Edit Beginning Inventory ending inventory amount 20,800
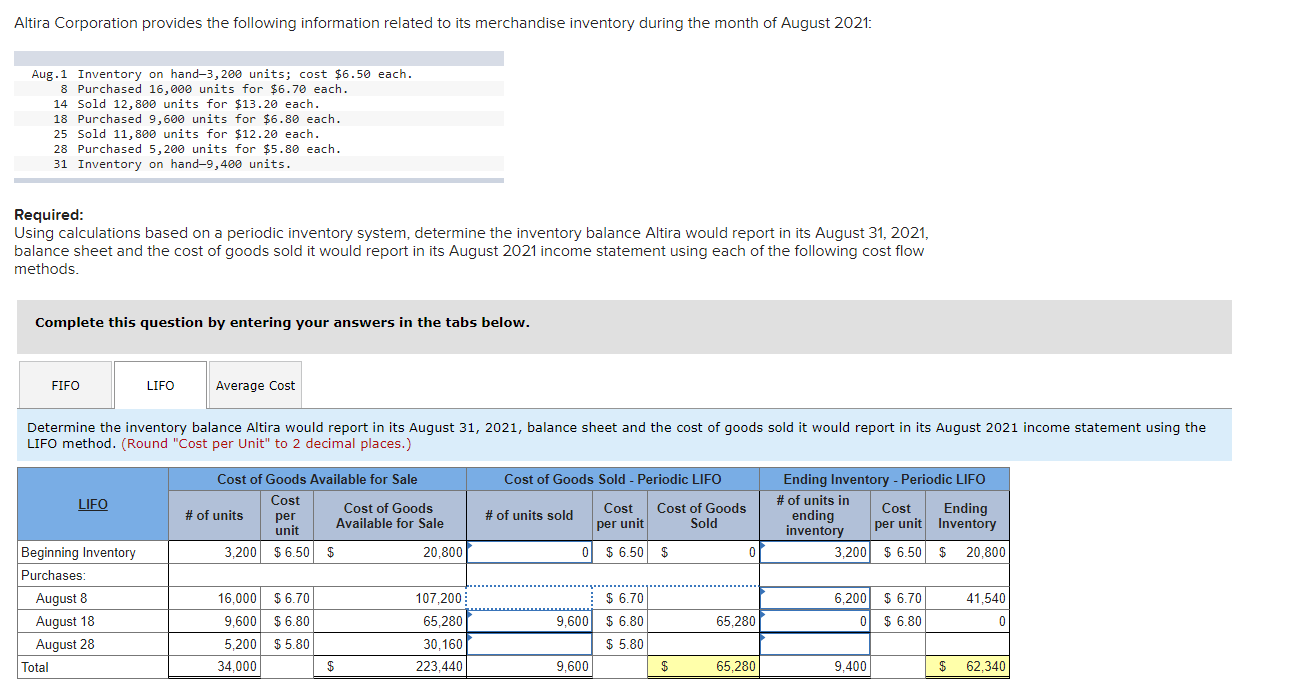The image size is (1293, 690). (967, 552)
